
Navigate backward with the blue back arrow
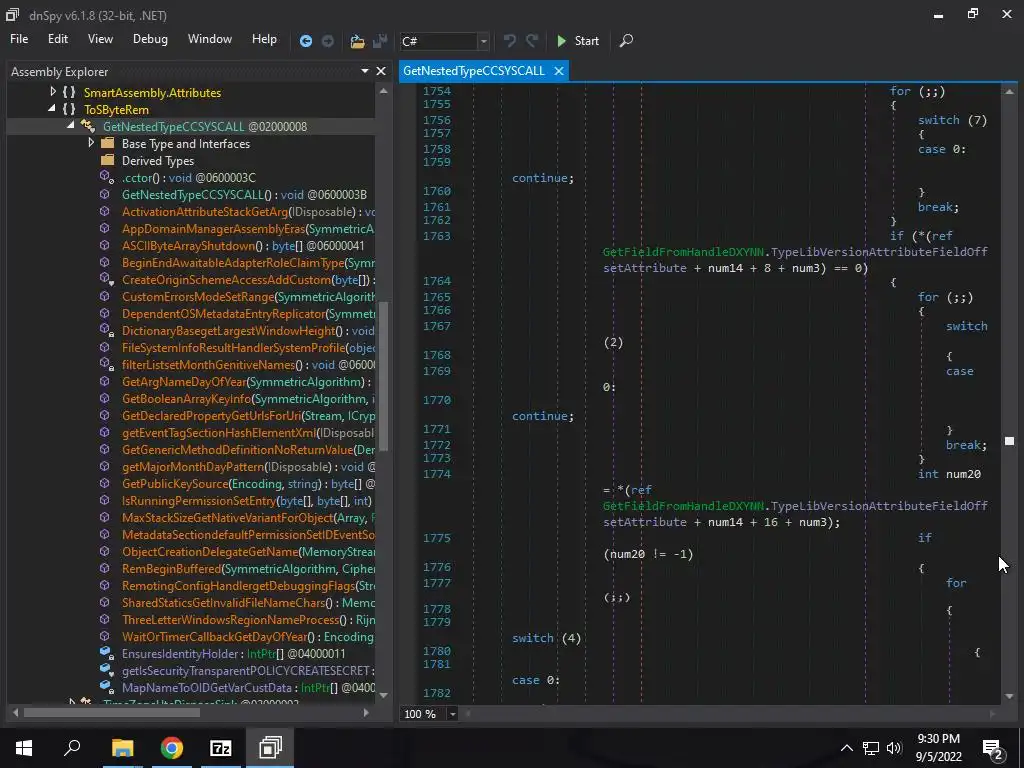pos(306,41)
